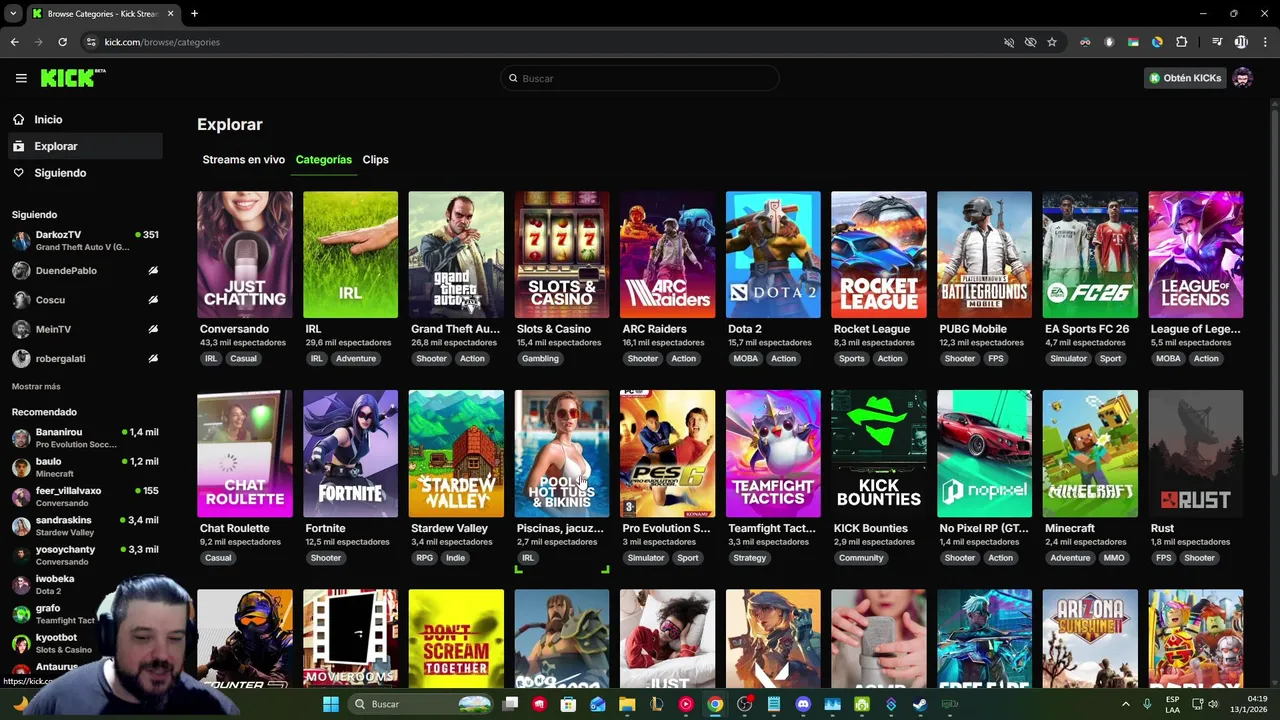Click the Chat Roulette title link
1280x720 pixels.
234,528
